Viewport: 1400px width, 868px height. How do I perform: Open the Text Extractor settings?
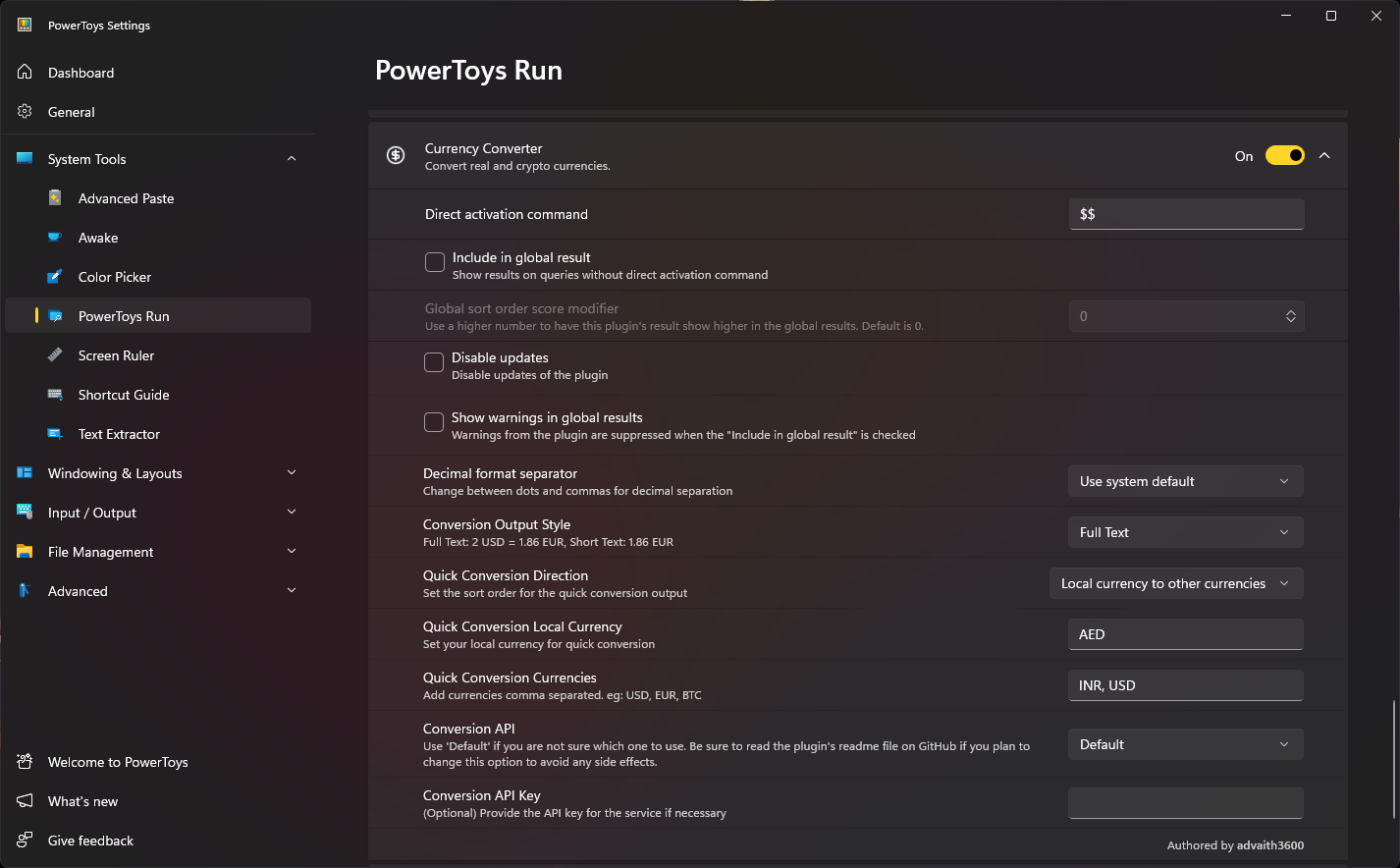pos(158,434)
